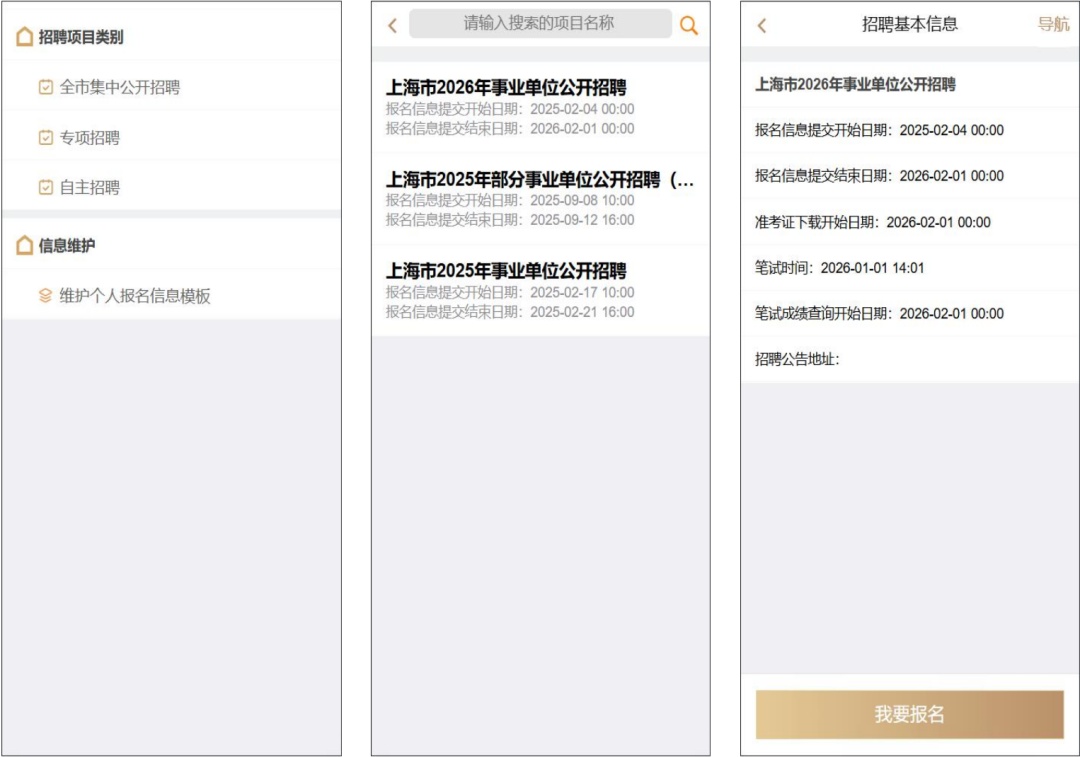1080x757 pixels.
Task: Click layers icon next to 维护个人报名信息模板
Action: click(x=46, y=296)
